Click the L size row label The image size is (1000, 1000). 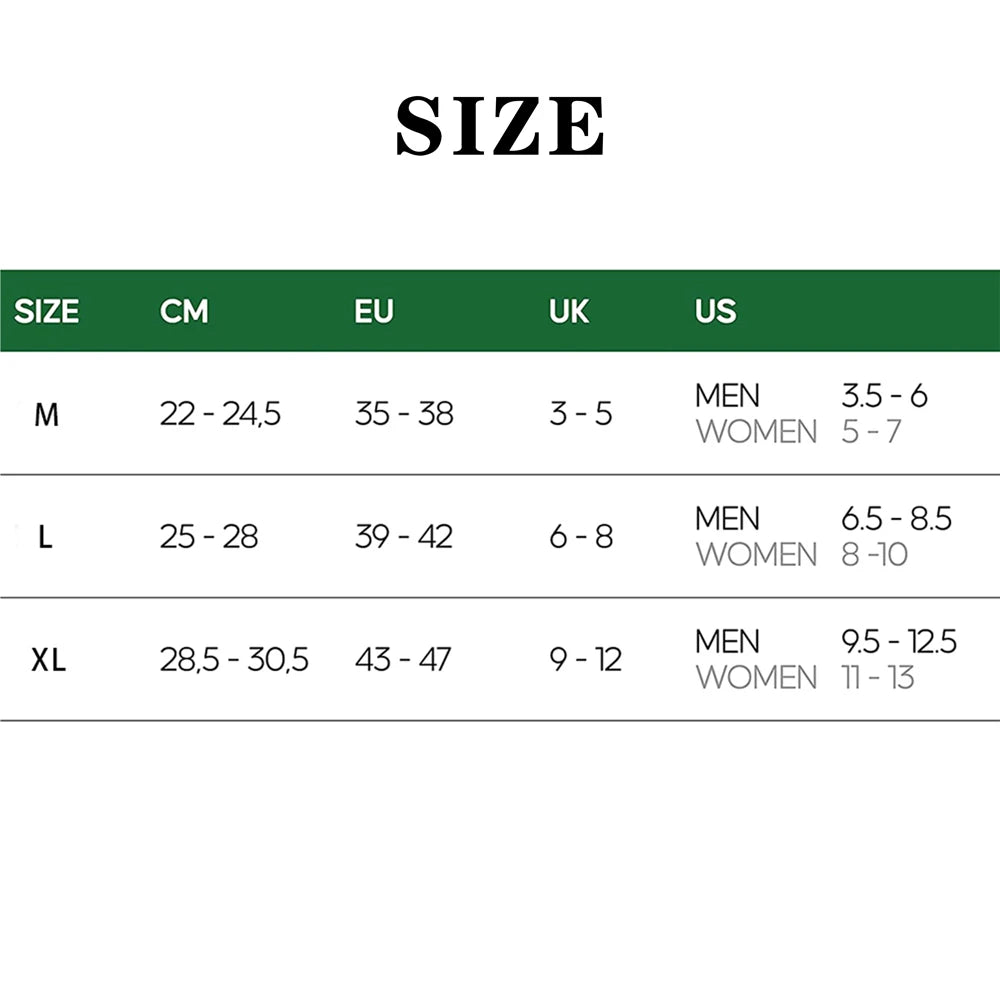tap(45, 537)
